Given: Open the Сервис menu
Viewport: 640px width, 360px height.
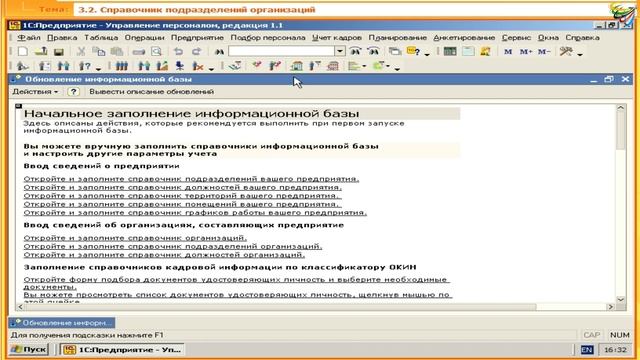Looking at the screenshot, I should [x=516, y=38].
